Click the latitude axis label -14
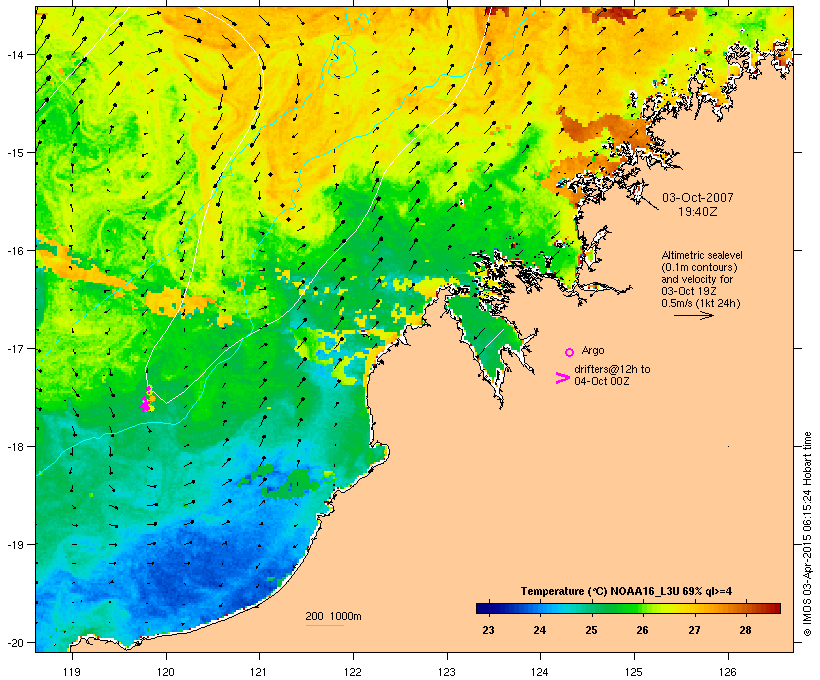The image size is (820, 680). [15, 54]
